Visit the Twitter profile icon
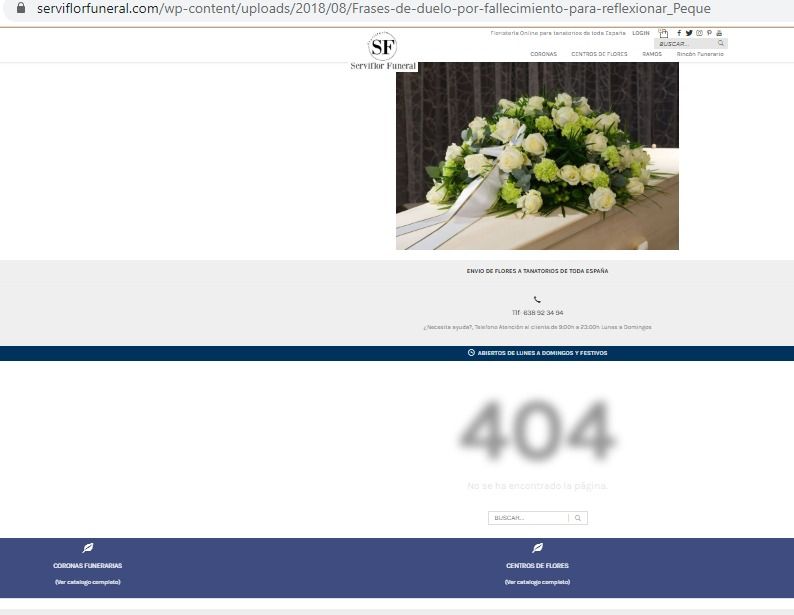The image size is (794, 615). [689, 33]
